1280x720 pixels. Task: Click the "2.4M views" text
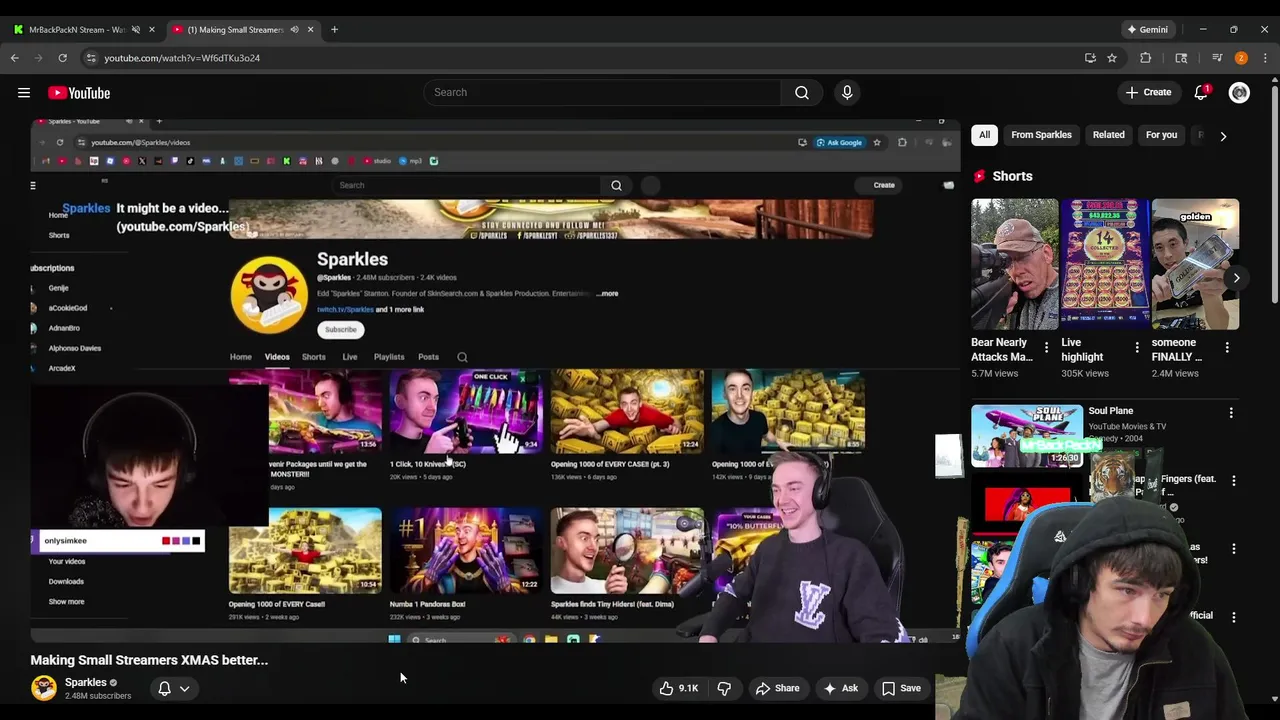1175,374
